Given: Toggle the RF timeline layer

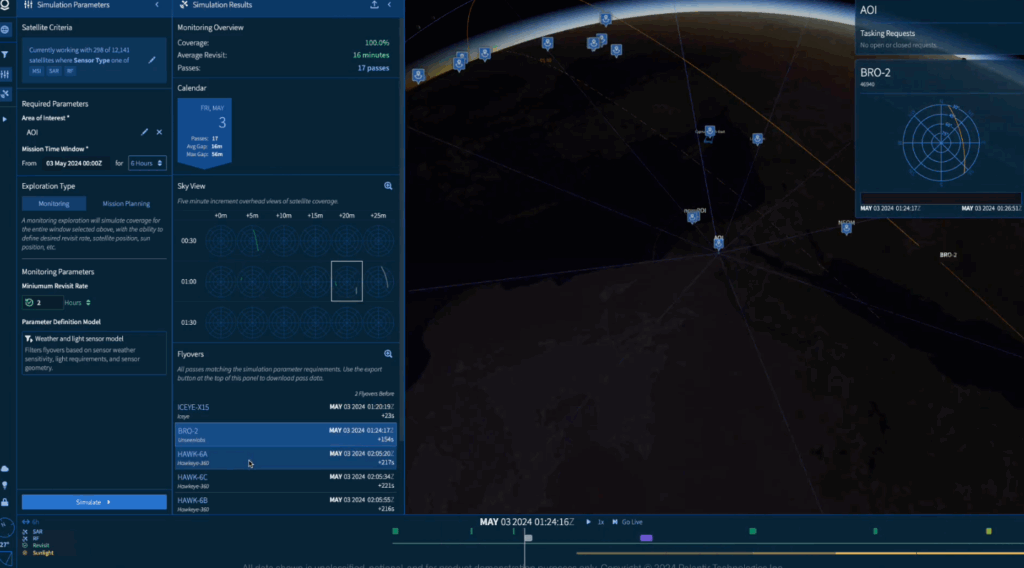Looking at the screenshot, I should (31, 539).
